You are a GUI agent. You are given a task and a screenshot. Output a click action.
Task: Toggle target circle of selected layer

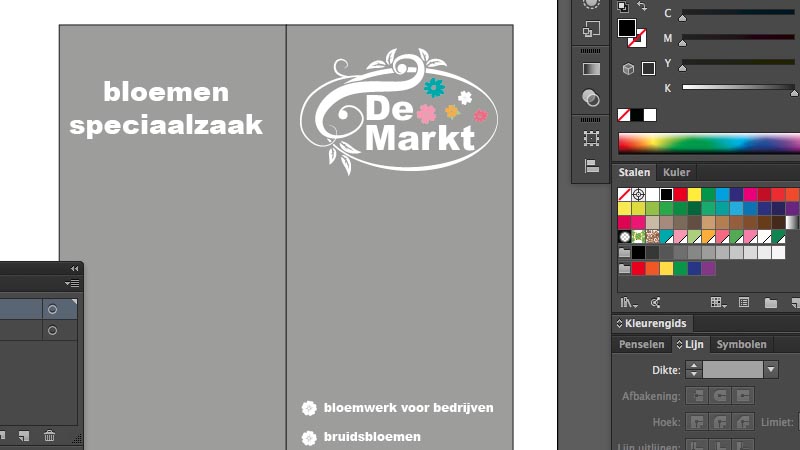52,310
